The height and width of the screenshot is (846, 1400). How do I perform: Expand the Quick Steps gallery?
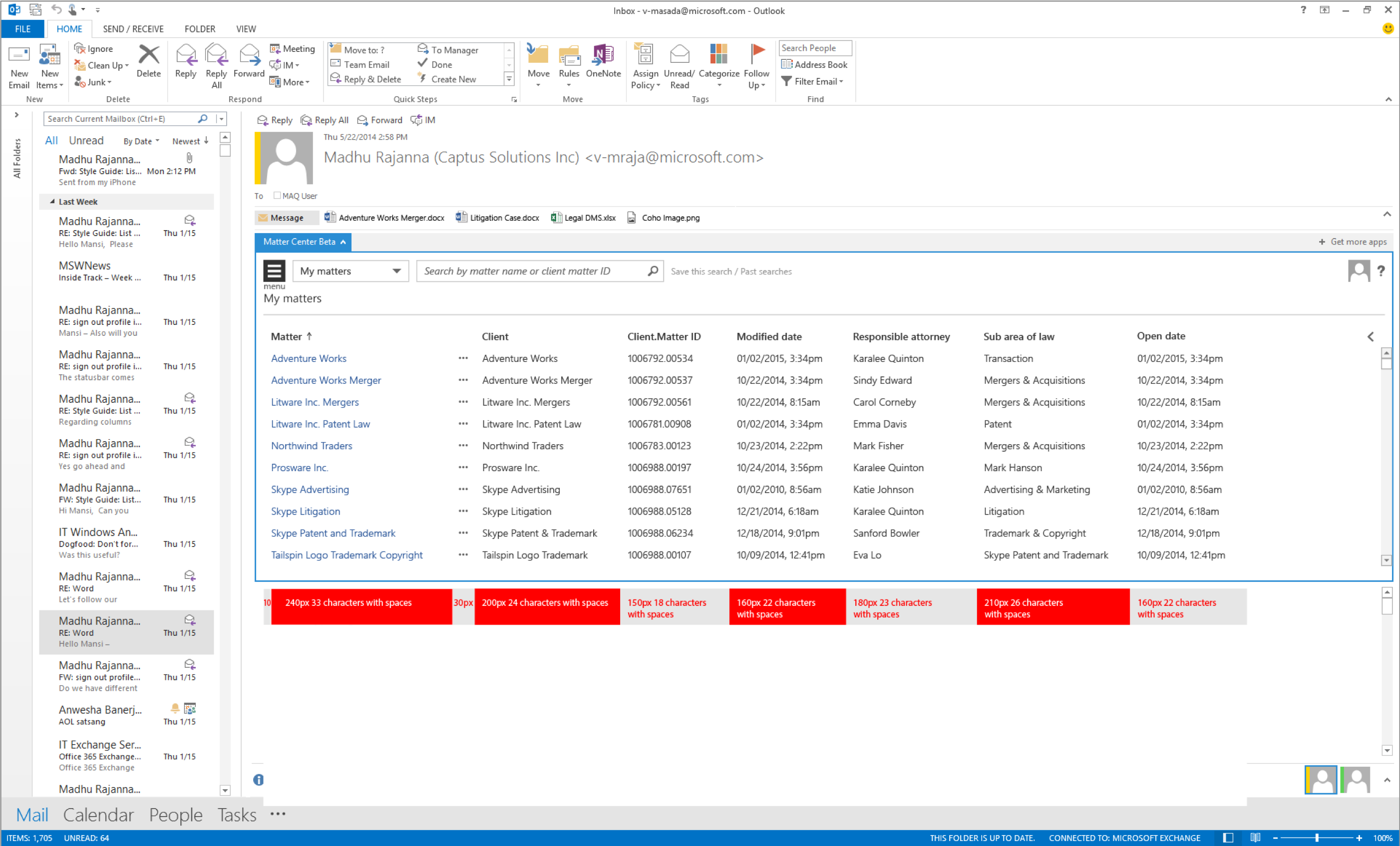click(509, 79)
